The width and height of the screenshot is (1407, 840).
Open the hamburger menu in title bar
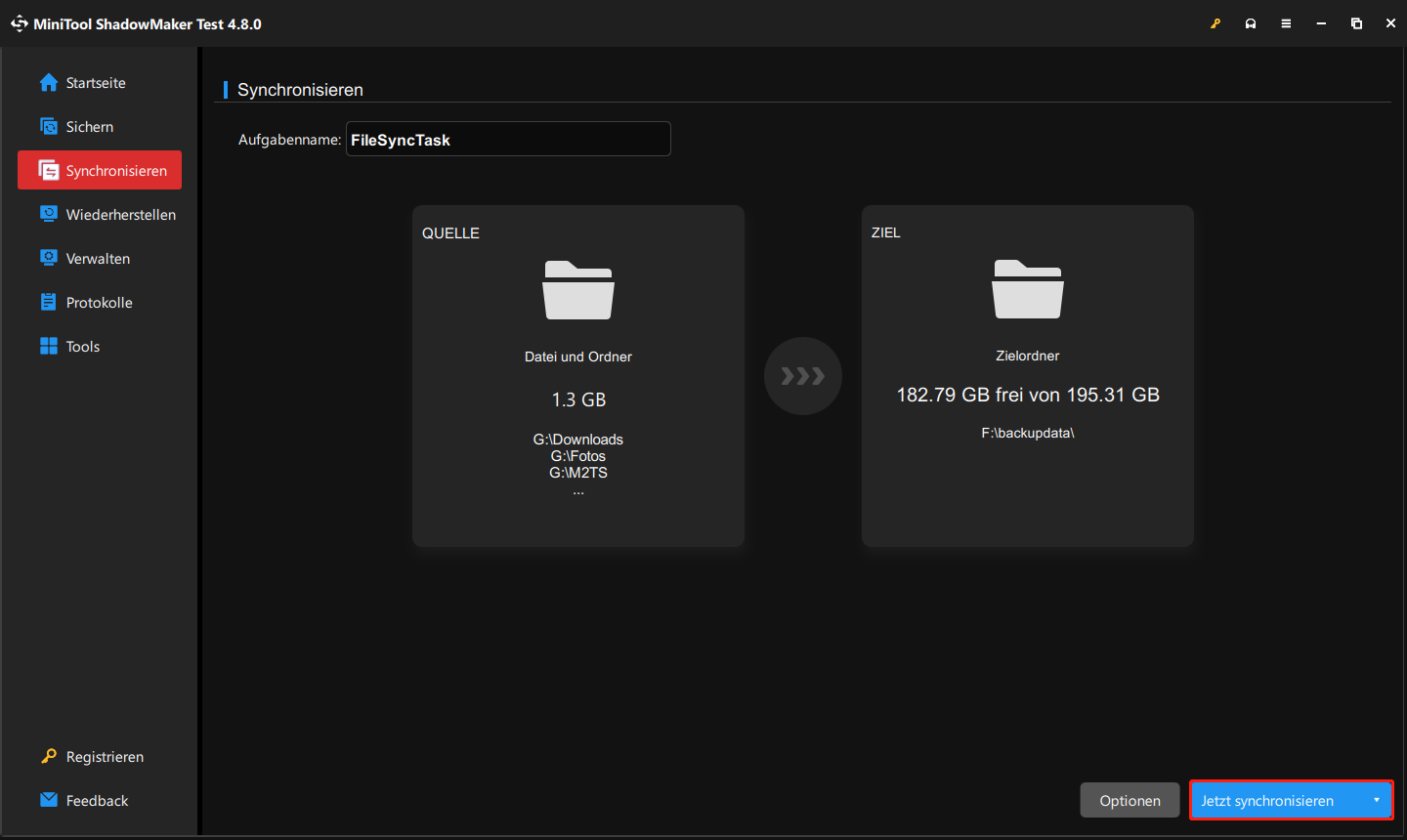point(1286,23)
